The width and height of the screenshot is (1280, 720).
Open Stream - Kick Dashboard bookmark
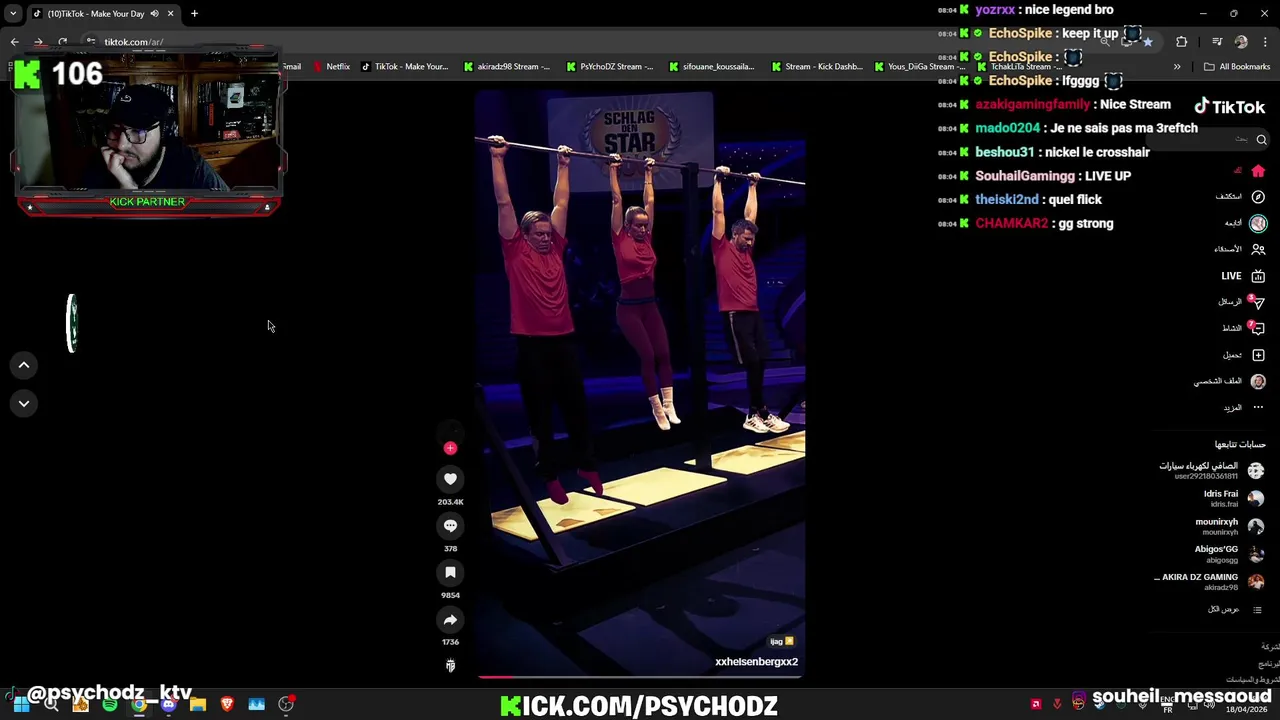point(816,67)
